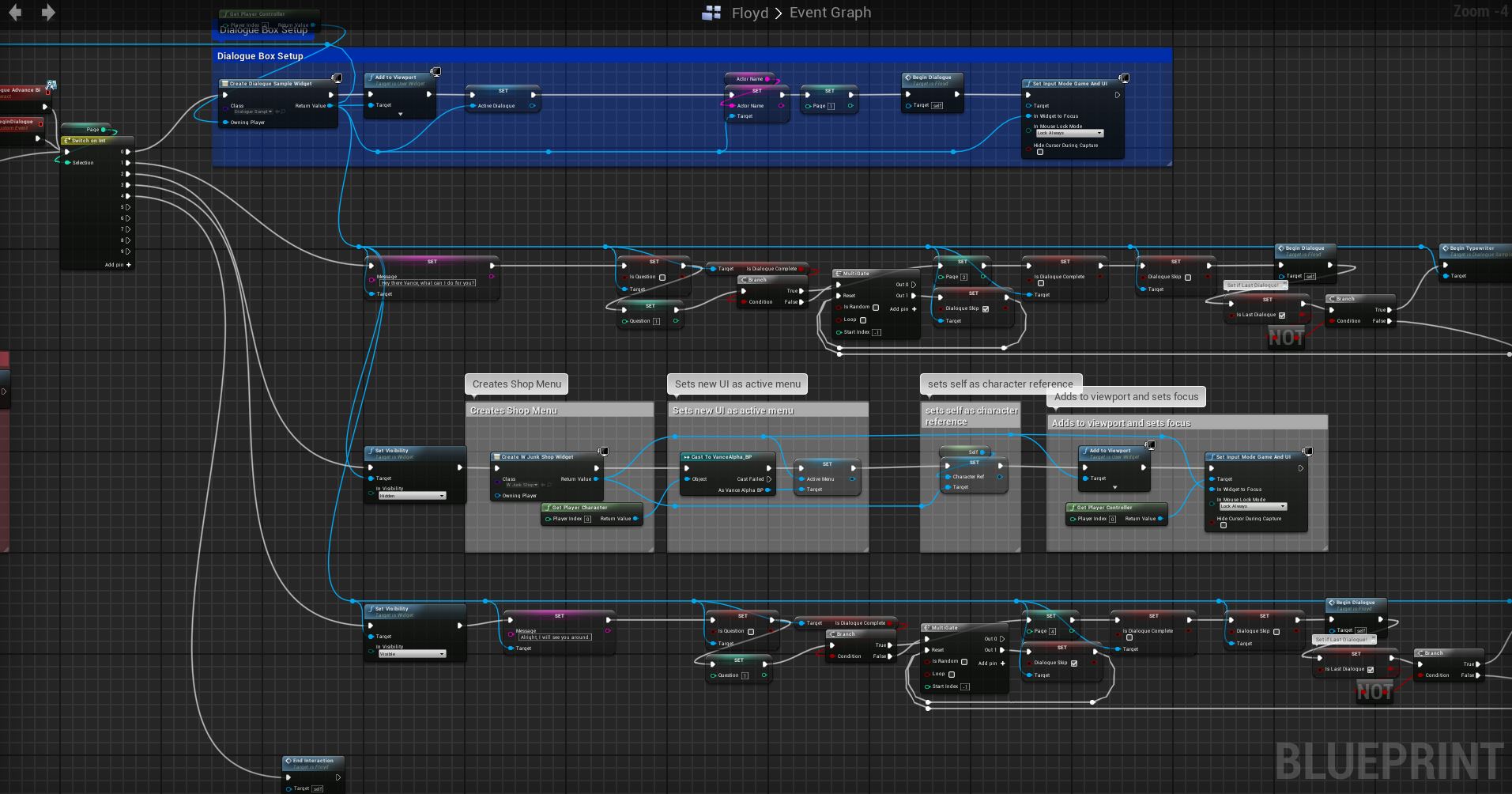Click the Cast To VanceAlpha_BP node icon

click(x=687, y=457)
